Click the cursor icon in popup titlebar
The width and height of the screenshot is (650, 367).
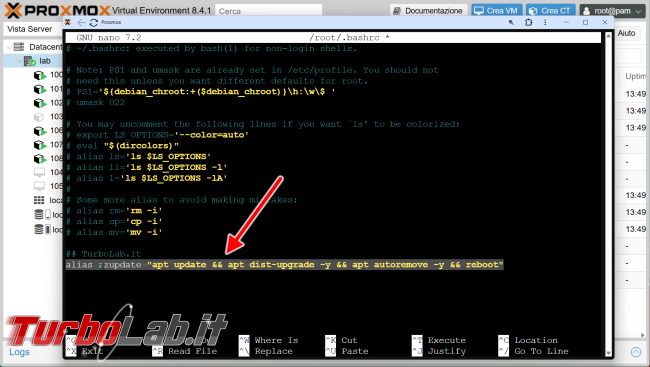coord(511,22)
